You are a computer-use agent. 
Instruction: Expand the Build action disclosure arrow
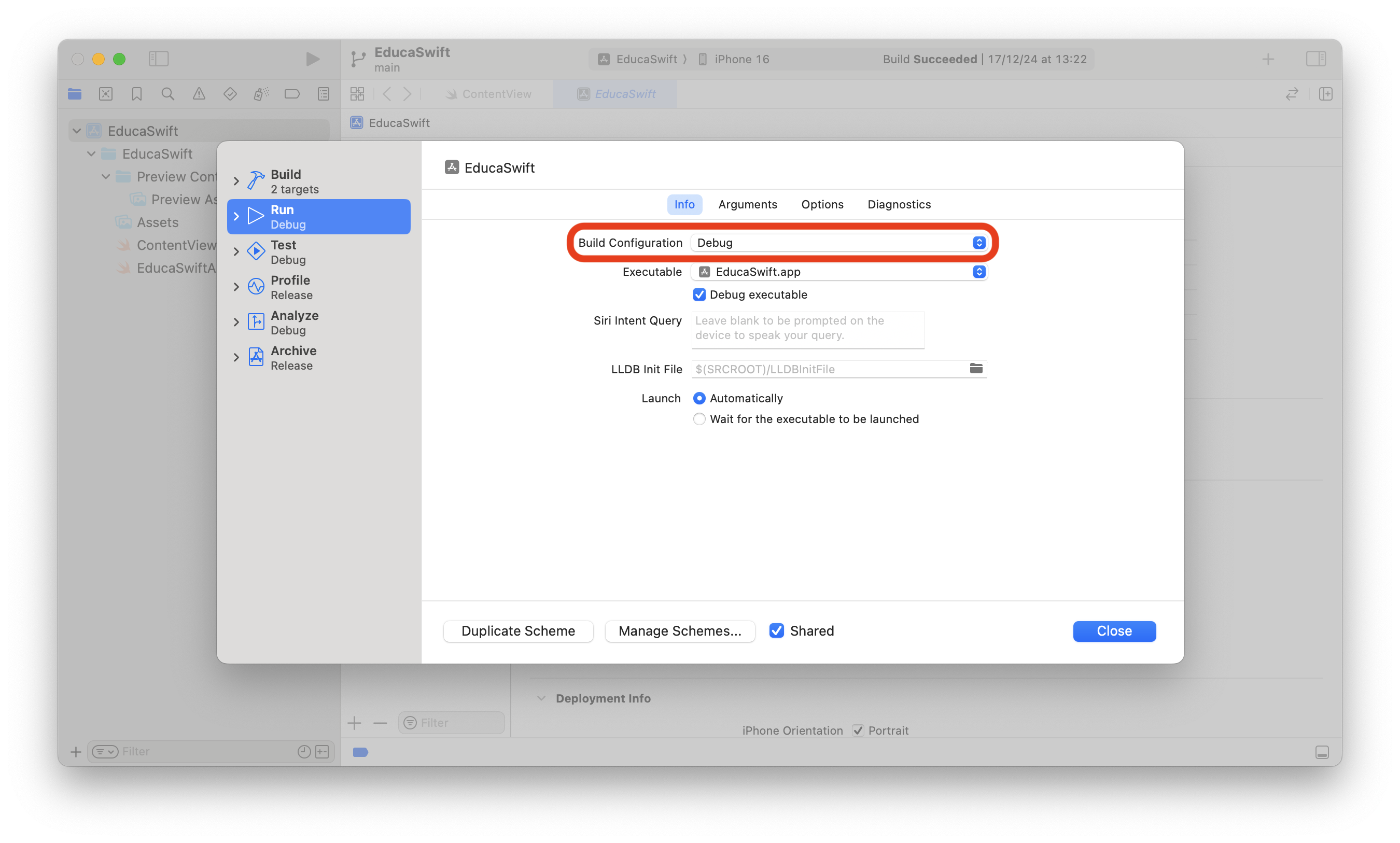236,181
